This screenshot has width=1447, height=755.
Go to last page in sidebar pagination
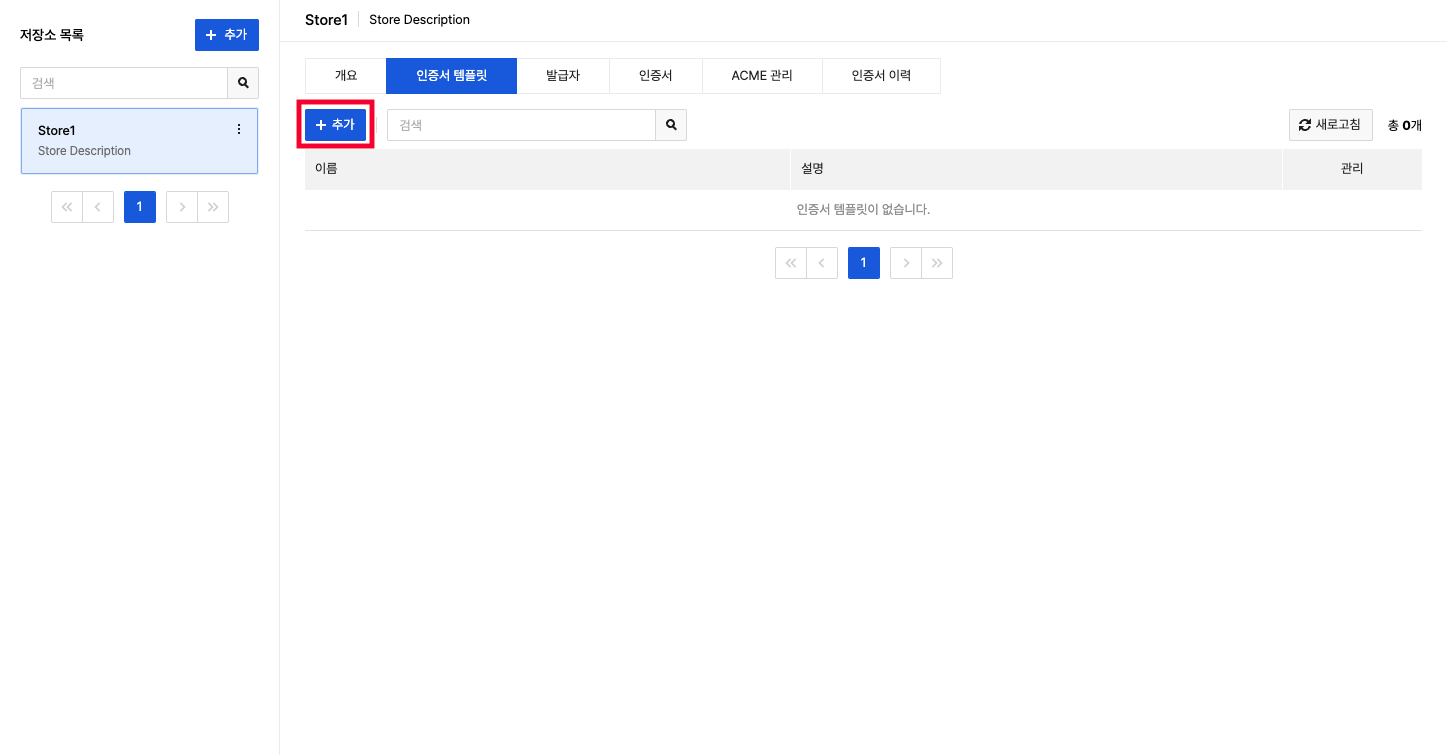pyautogui.click(x=213, y=207)
